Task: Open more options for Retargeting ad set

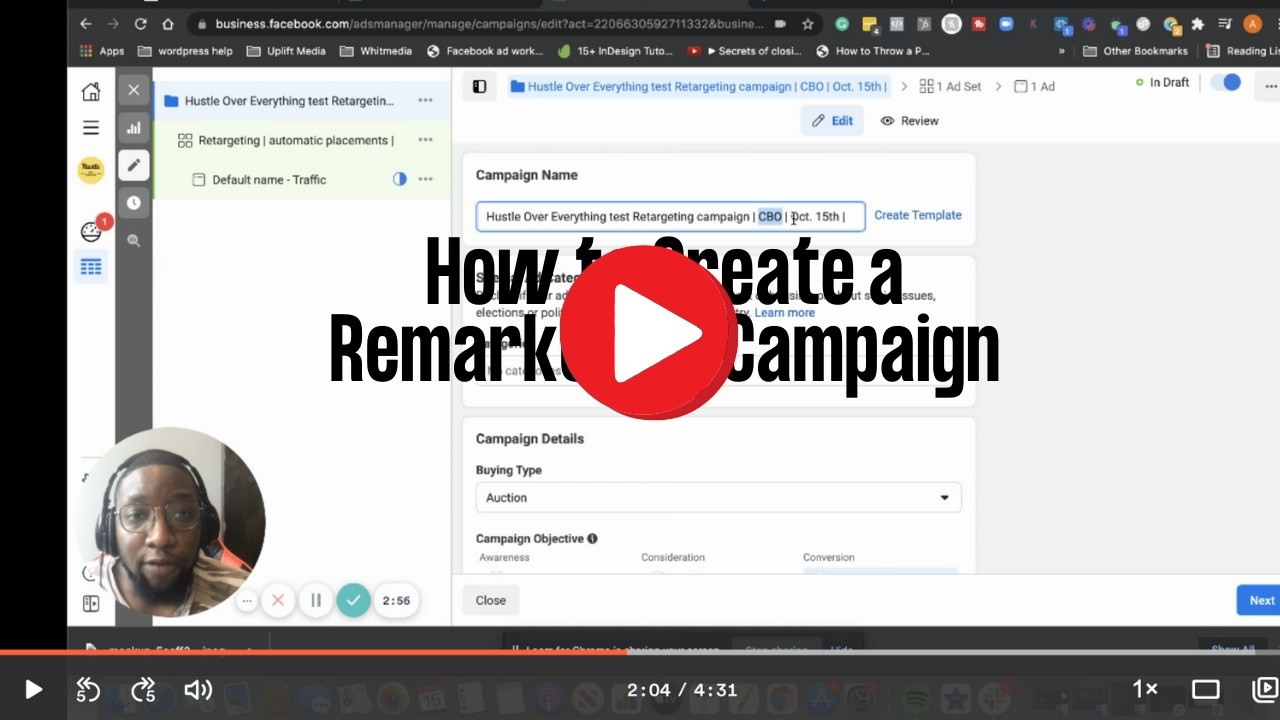Action: 425,140
